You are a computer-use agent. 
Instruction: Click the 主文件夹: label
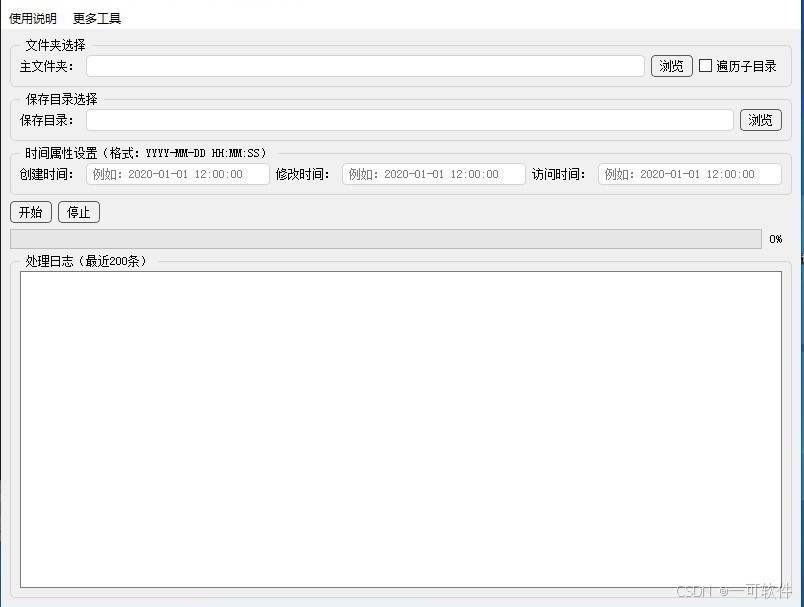pos(47,66)
